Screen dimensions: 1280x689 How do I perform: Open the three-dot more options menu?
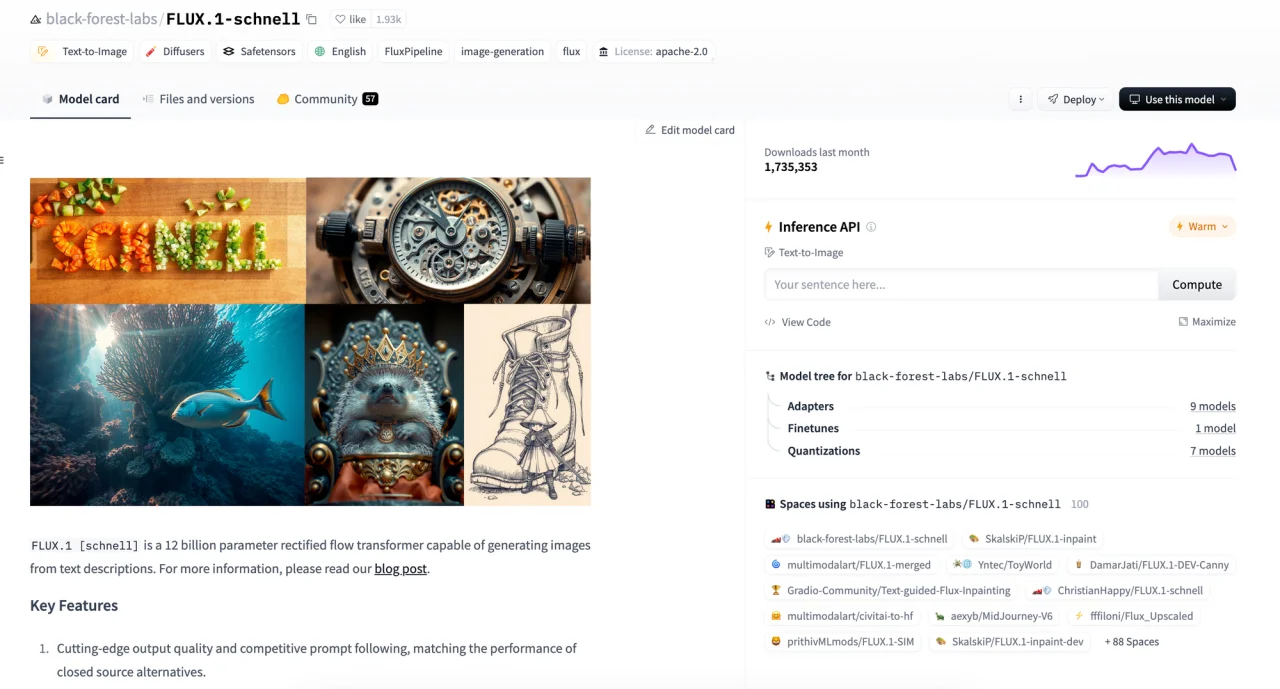pos(1020,99)
